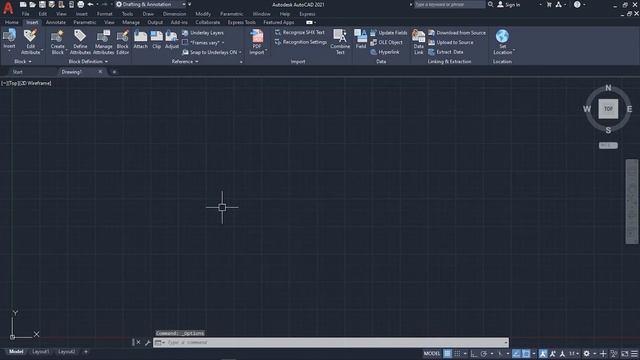The height and width of the screenshot is (360, 640).
Task: Switch to the Layout1 tab
Action: [40, 351]
